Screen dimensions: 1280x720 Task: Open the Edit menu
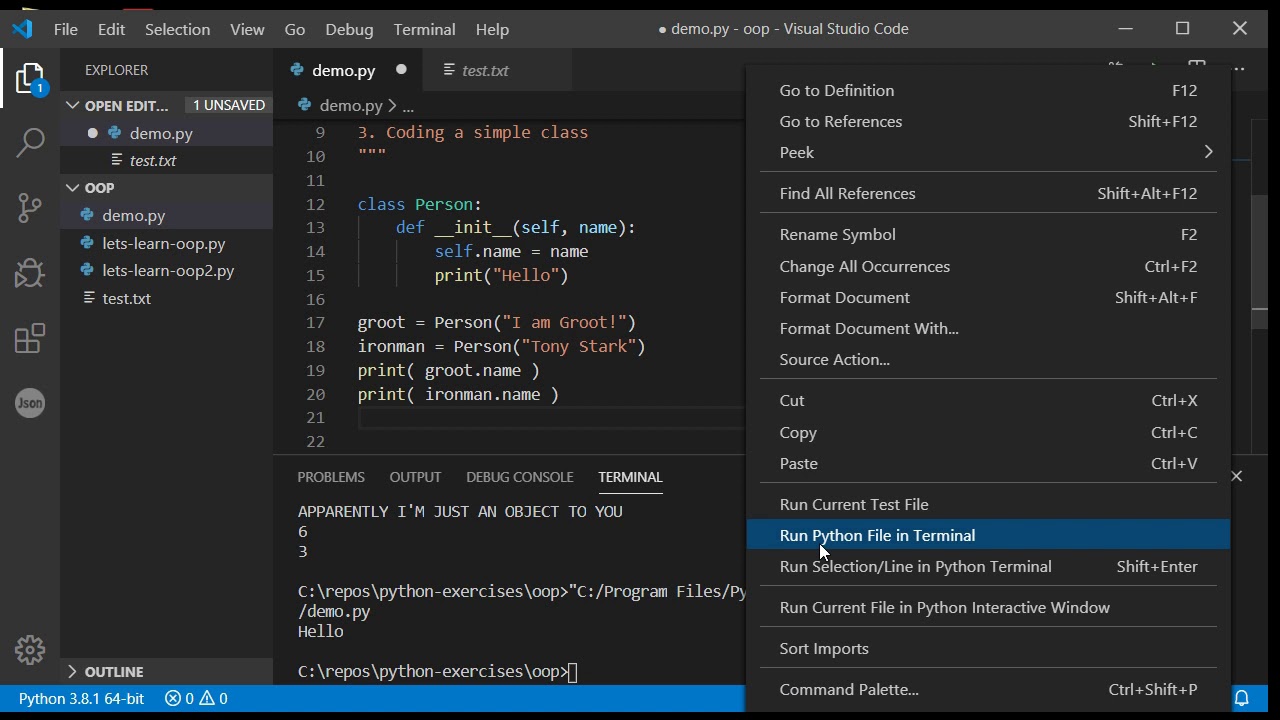[111, 29]
